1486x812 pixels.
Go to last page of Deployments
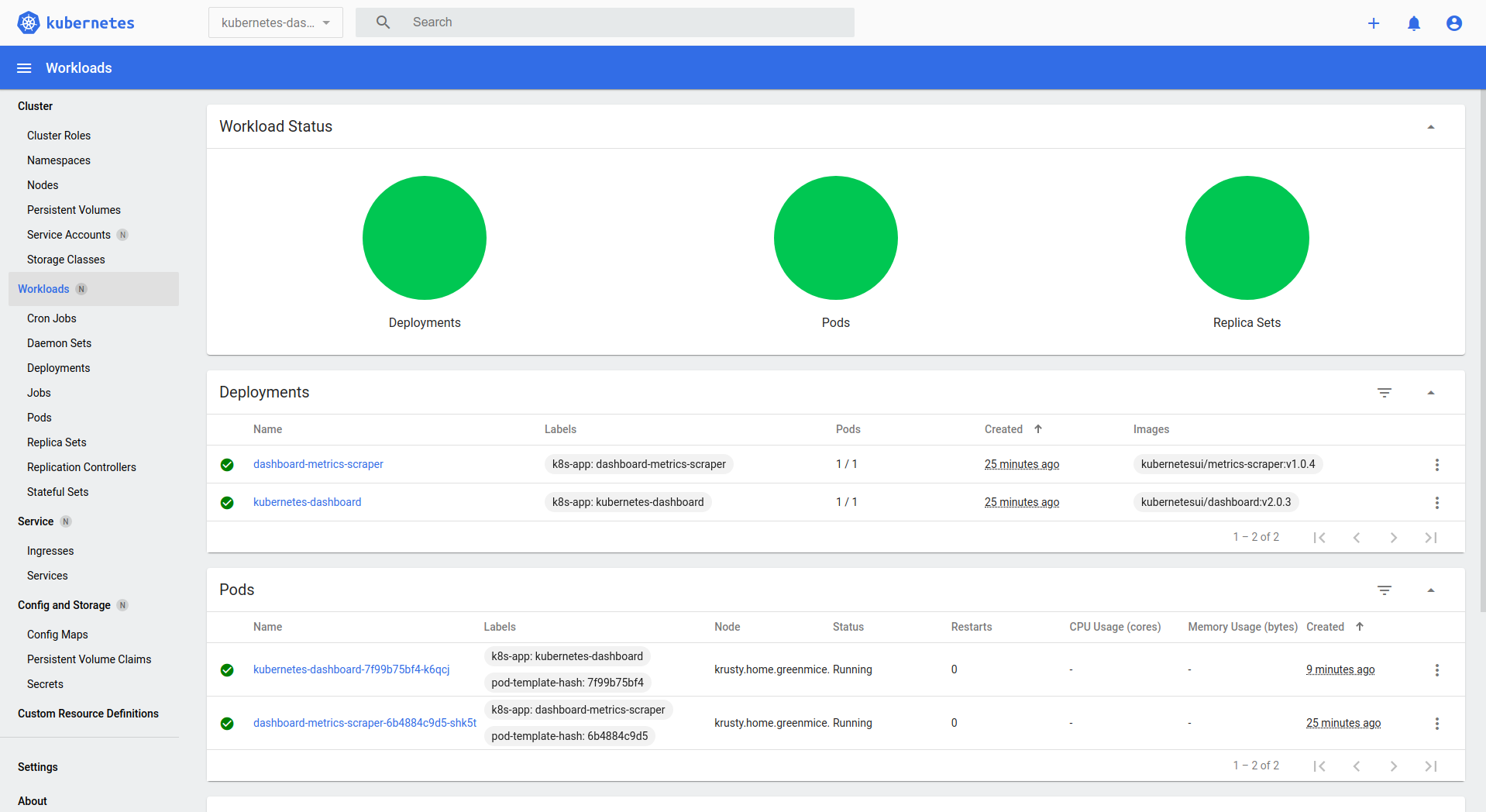(x=1431, y=538)
